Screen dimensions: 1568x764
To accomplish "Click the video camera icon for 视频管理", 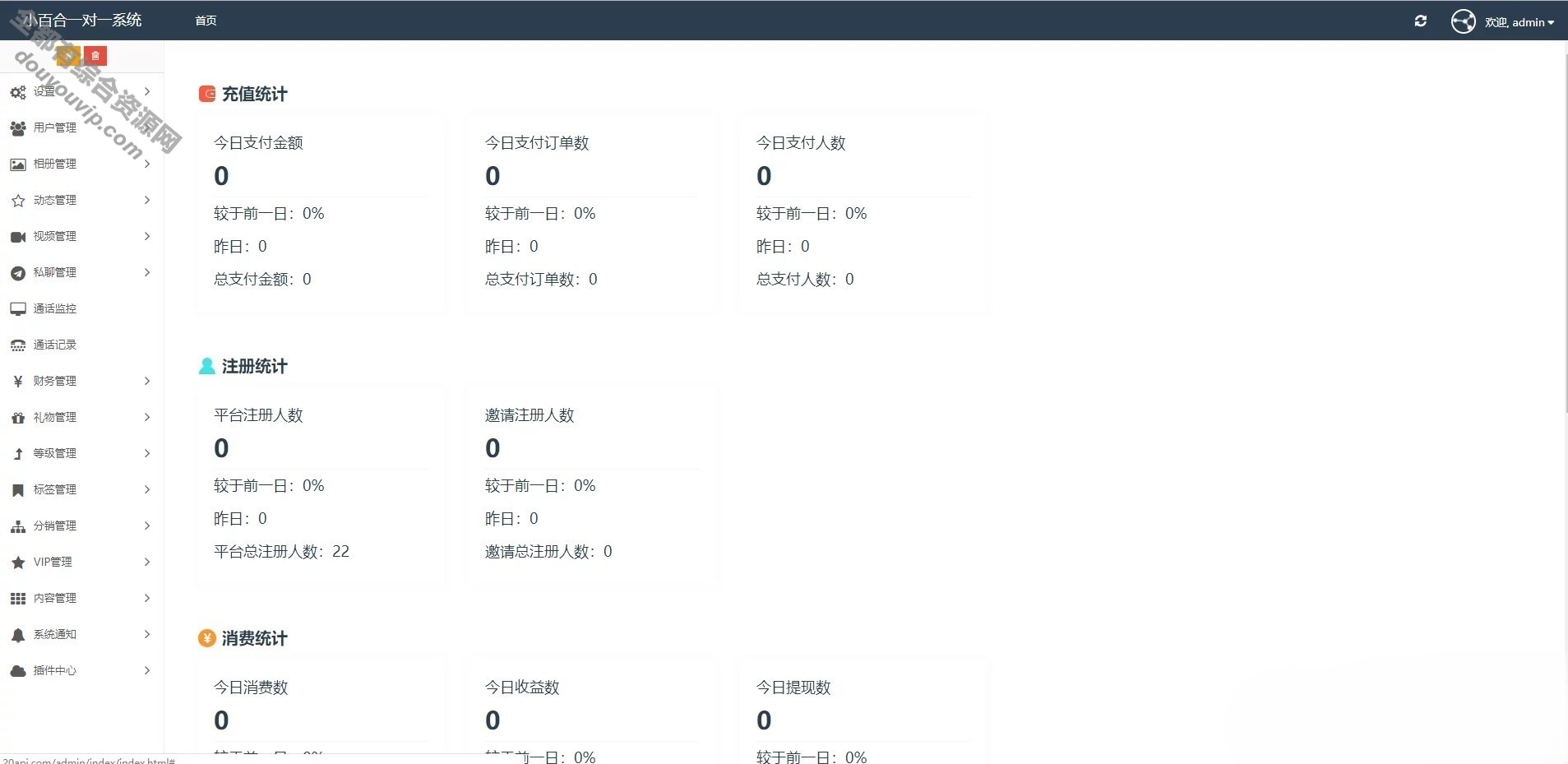I will coord(18,237).
